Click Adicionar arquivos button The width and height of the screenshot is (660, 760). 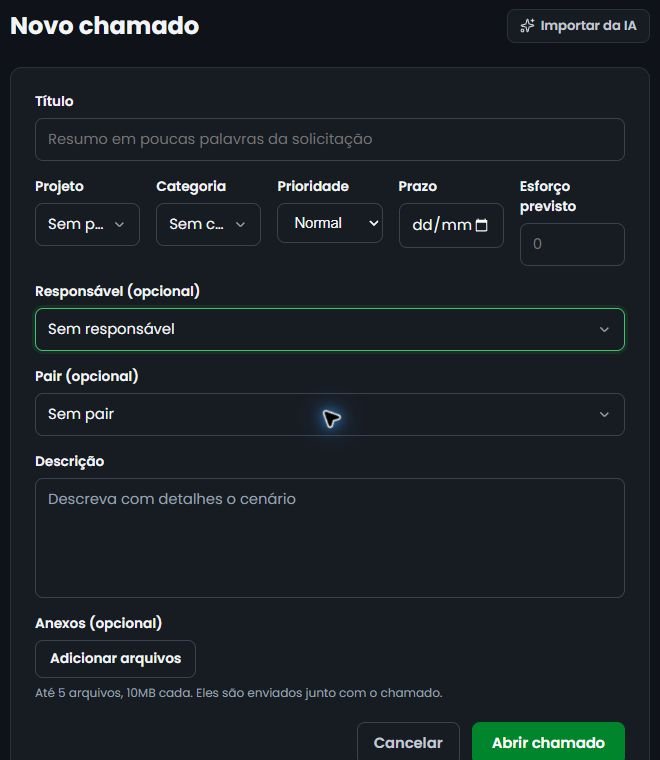click(115, 659)
